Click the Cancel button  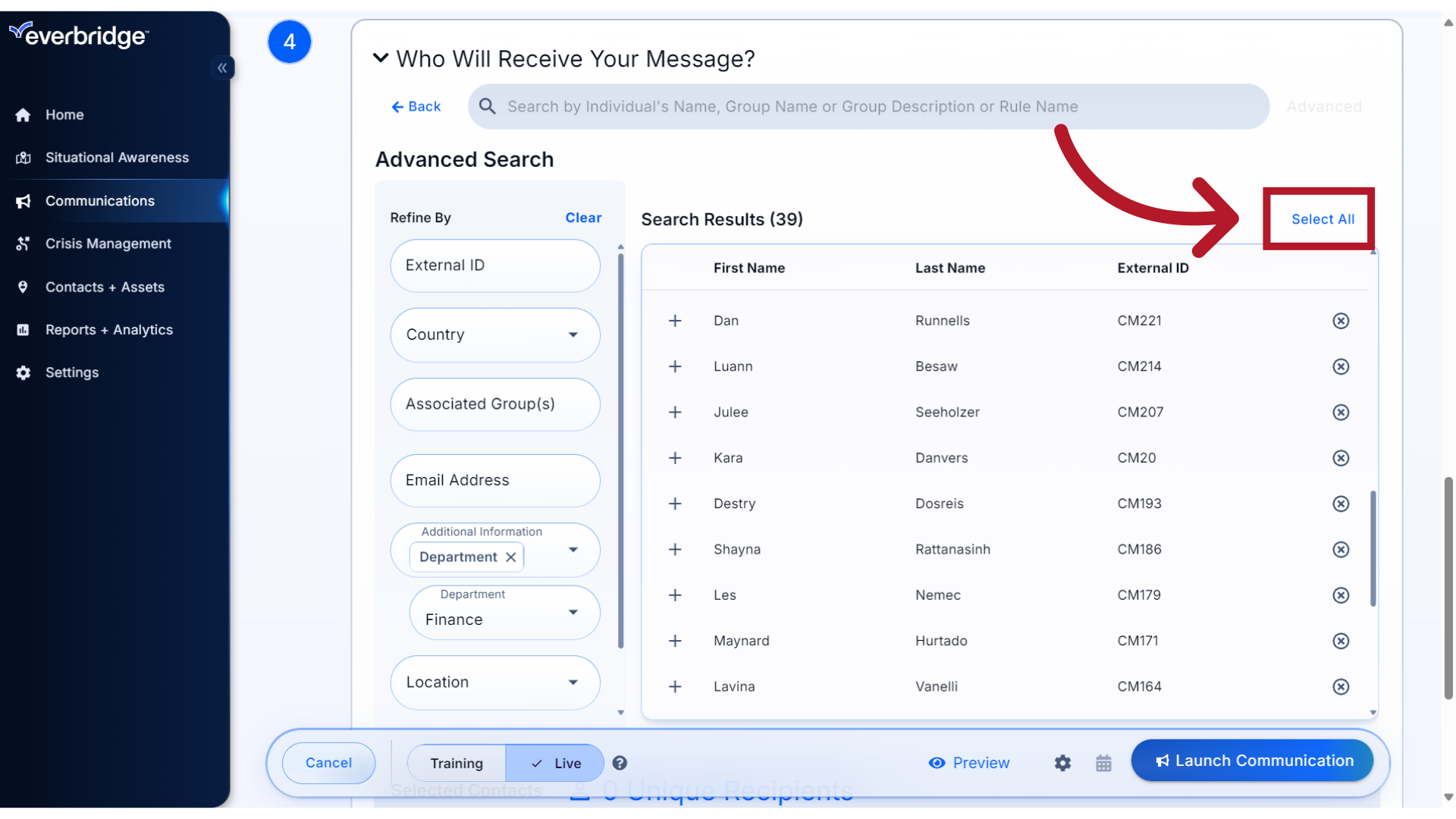(x=329, y=762)
